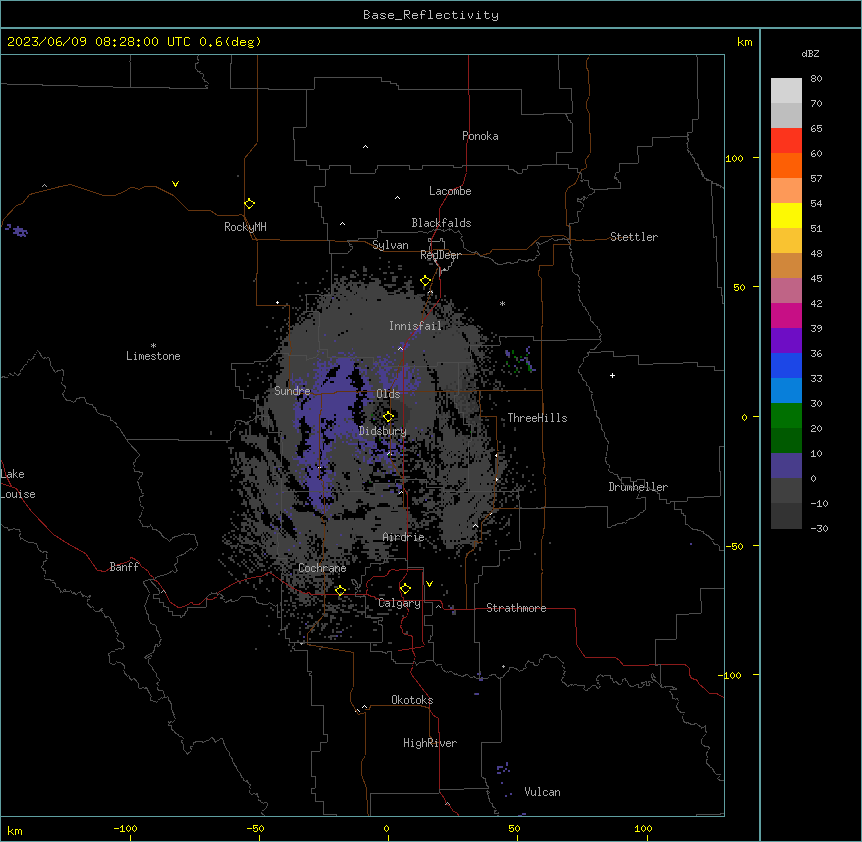This screenshot has width=862, height=842.
Task: Click the Lacombe city label
Action: pos(450,191)
